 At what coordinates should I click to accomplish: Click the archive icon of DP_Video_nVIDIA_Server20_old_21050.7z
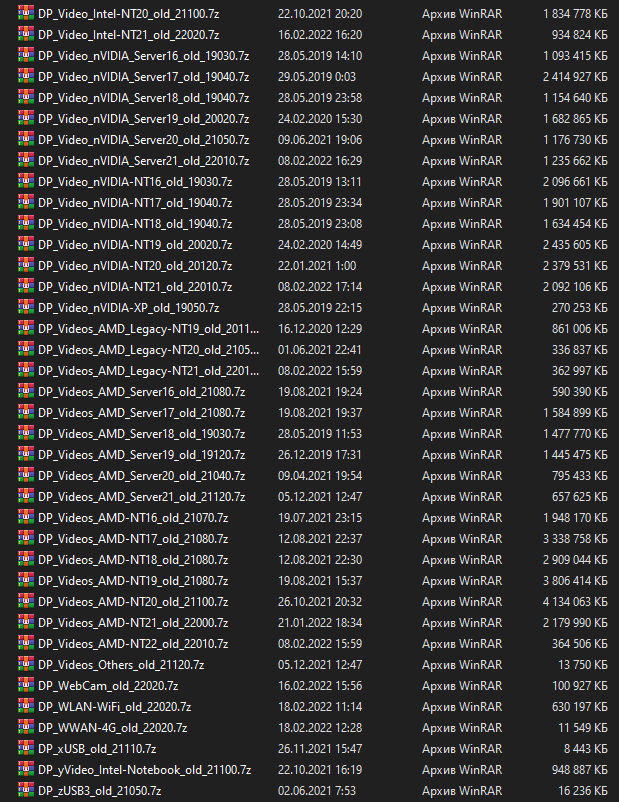tap(26, 139)
